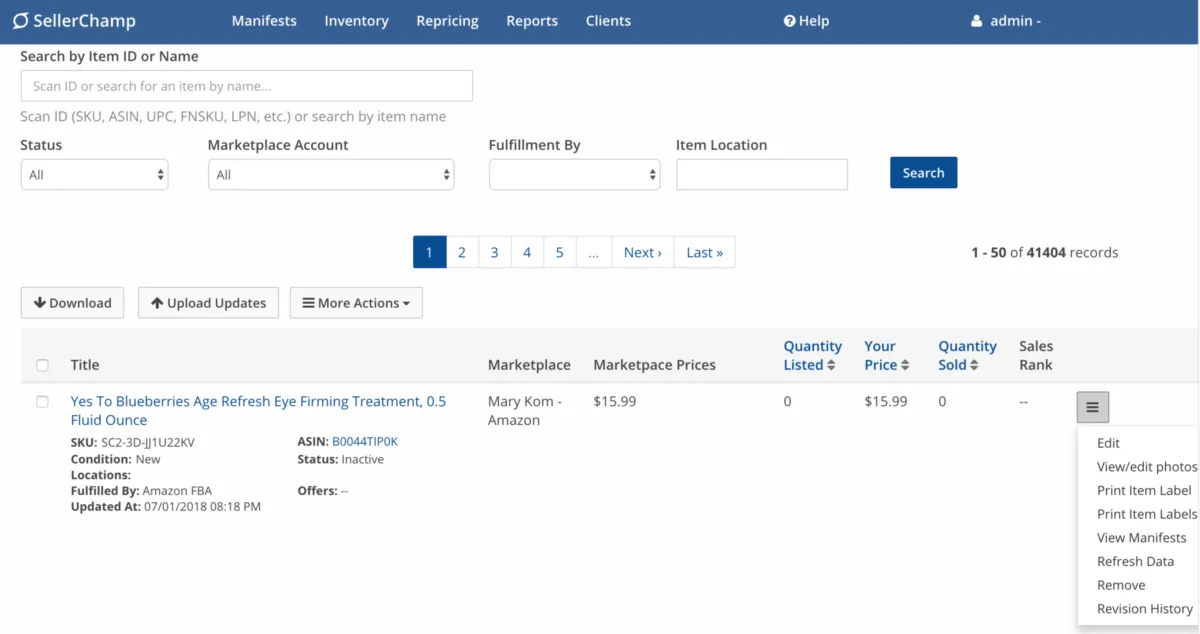Click the Download arrow button
Viewport: 1200px width, 634px height.
[72, 303]
